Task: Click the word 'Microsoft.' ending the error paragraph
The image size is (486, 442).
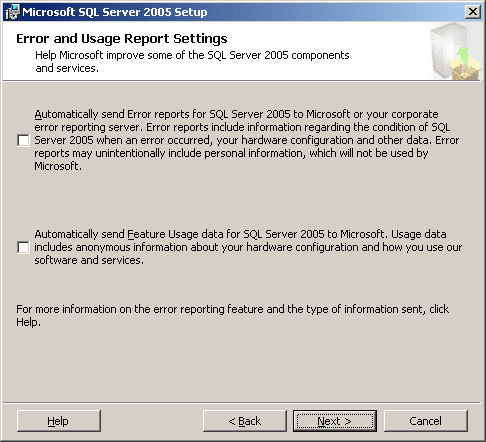Action: pos(58,166)
